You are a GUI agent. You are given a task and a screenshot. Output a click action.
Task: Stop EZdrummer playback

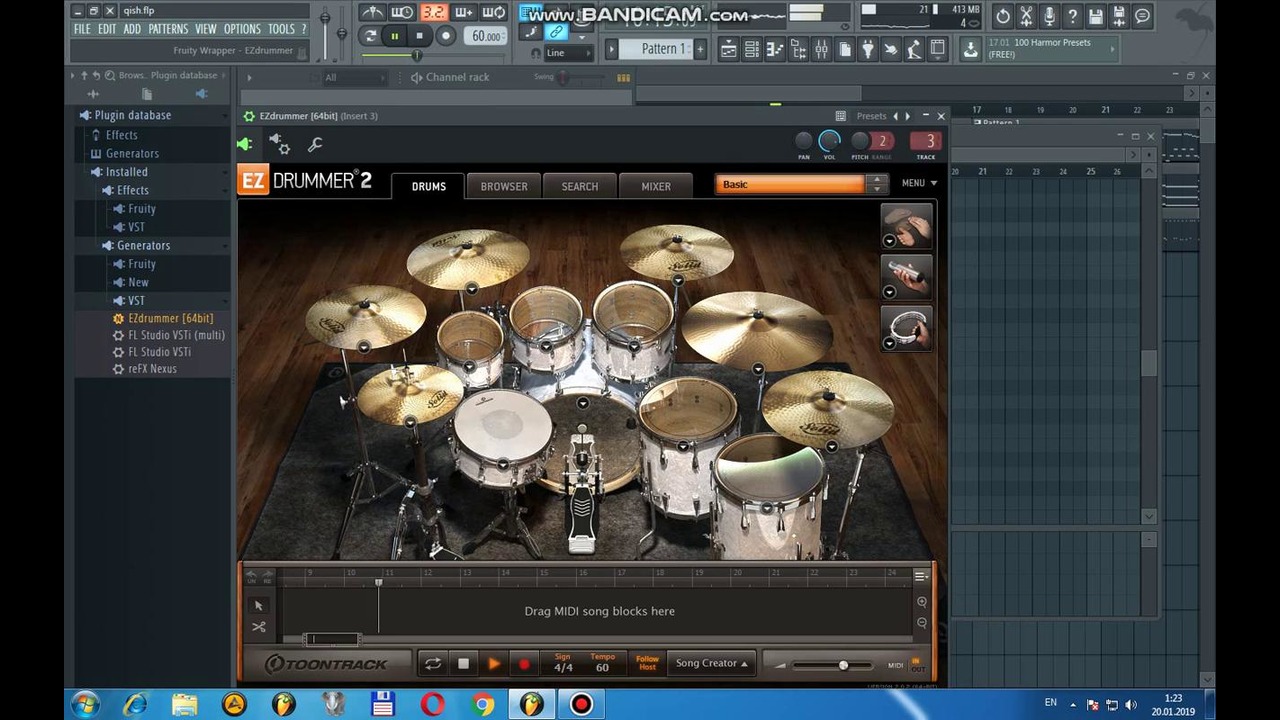[x=463, y=663]
